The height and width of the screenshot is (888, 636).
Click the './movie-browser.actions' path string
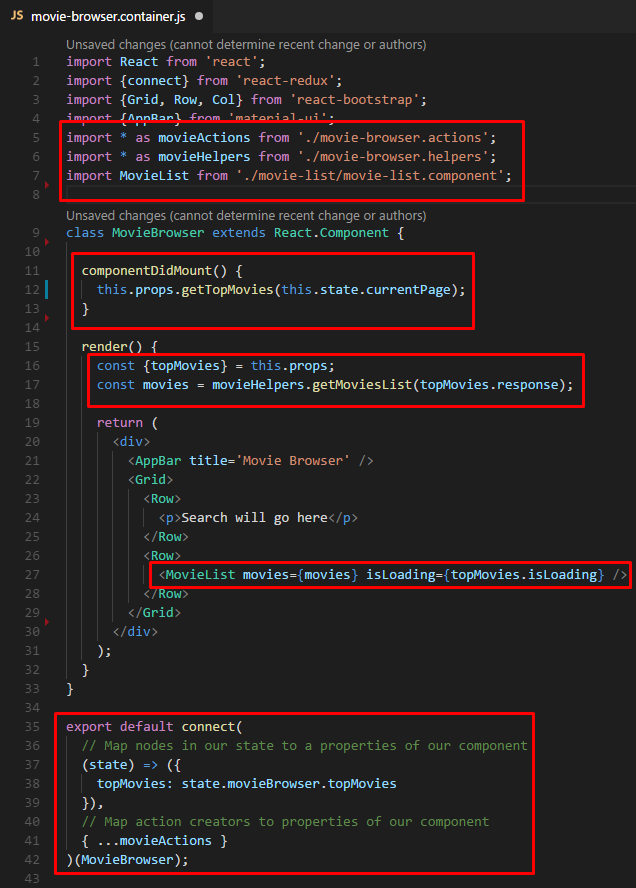pyautogui.click(x=393, y=138)
